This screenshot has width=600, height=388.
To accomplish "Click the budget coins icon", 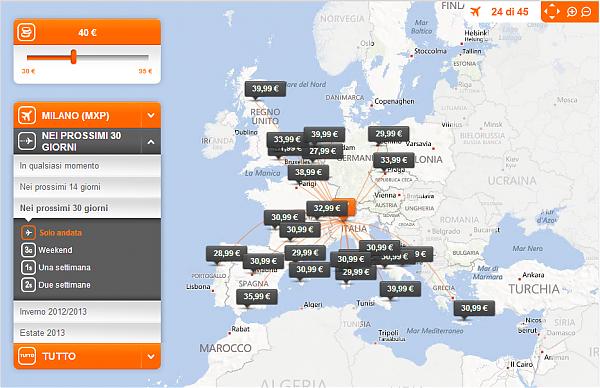I will pos(26,32).
